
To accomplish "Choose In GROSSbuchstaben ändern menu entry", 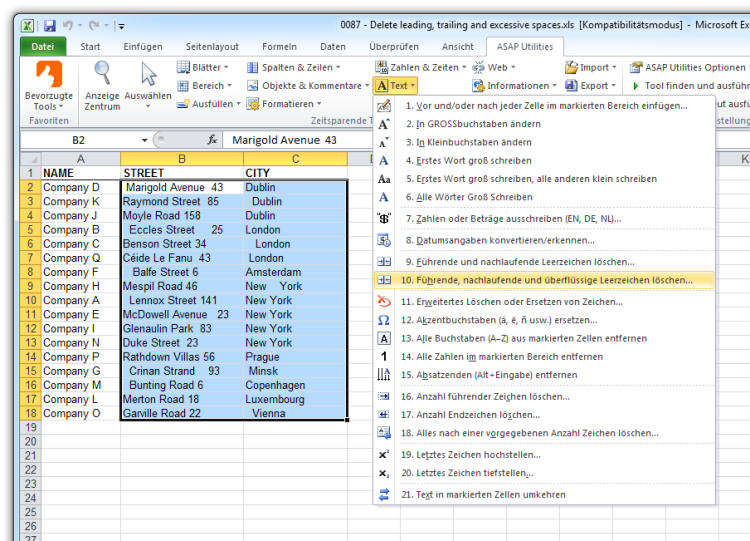I will pyautogui.click(x=544, y=124).
